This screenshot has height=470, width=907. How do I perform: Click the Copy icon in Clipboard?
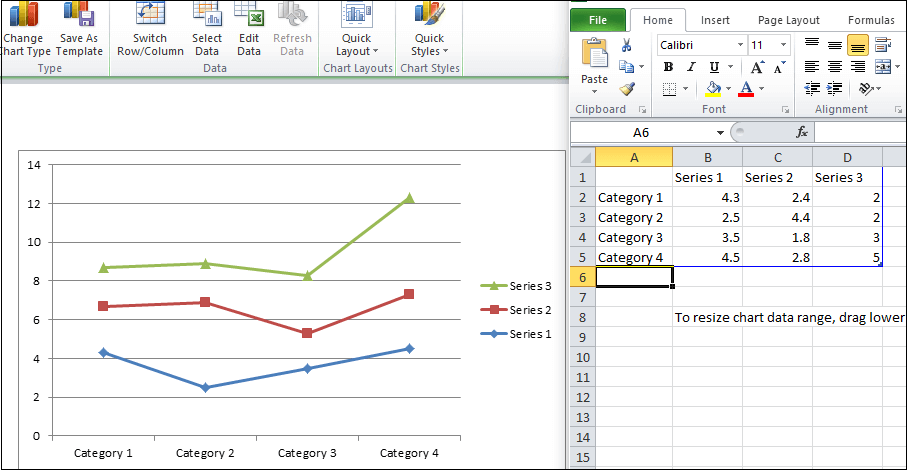point(626,66)
